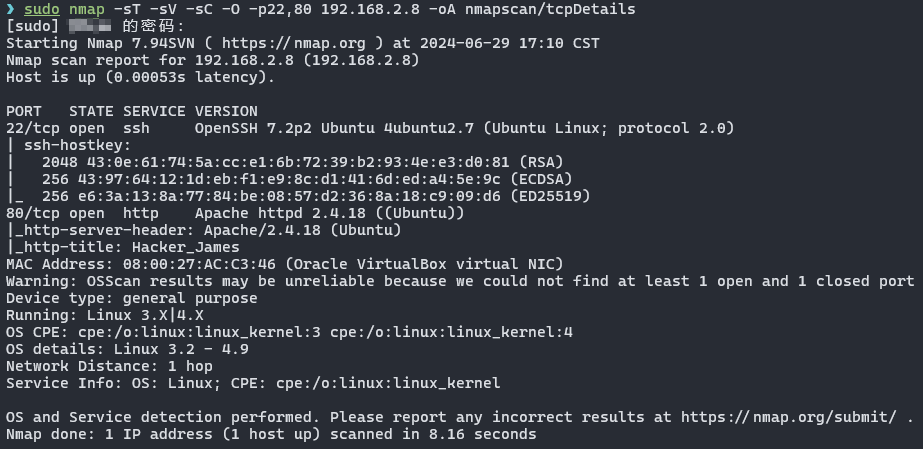This screenshot has height=449, width=923.
Task: Click the green prompt arrow symbol
Action: tap(11, 10)
